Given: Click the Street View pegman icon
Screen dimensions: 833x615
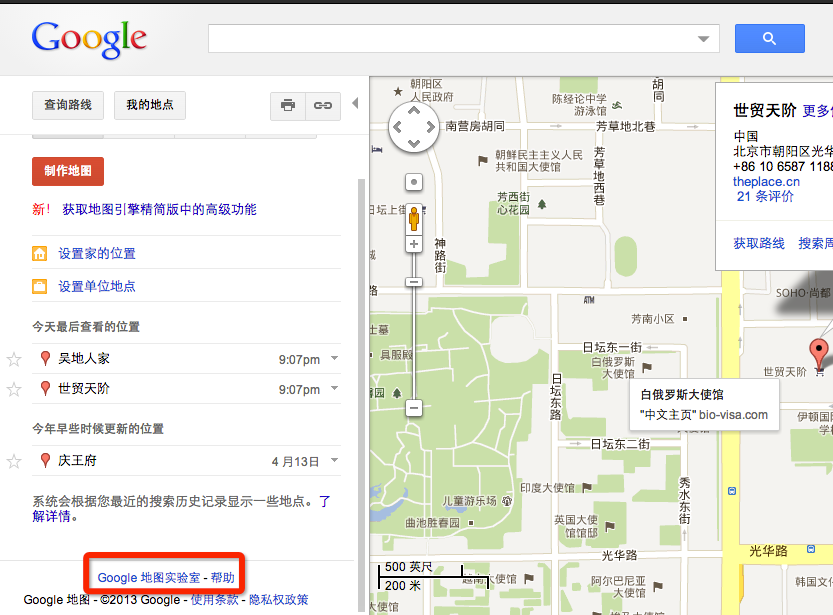Looking at the screenshot, I should pos(414,218).
